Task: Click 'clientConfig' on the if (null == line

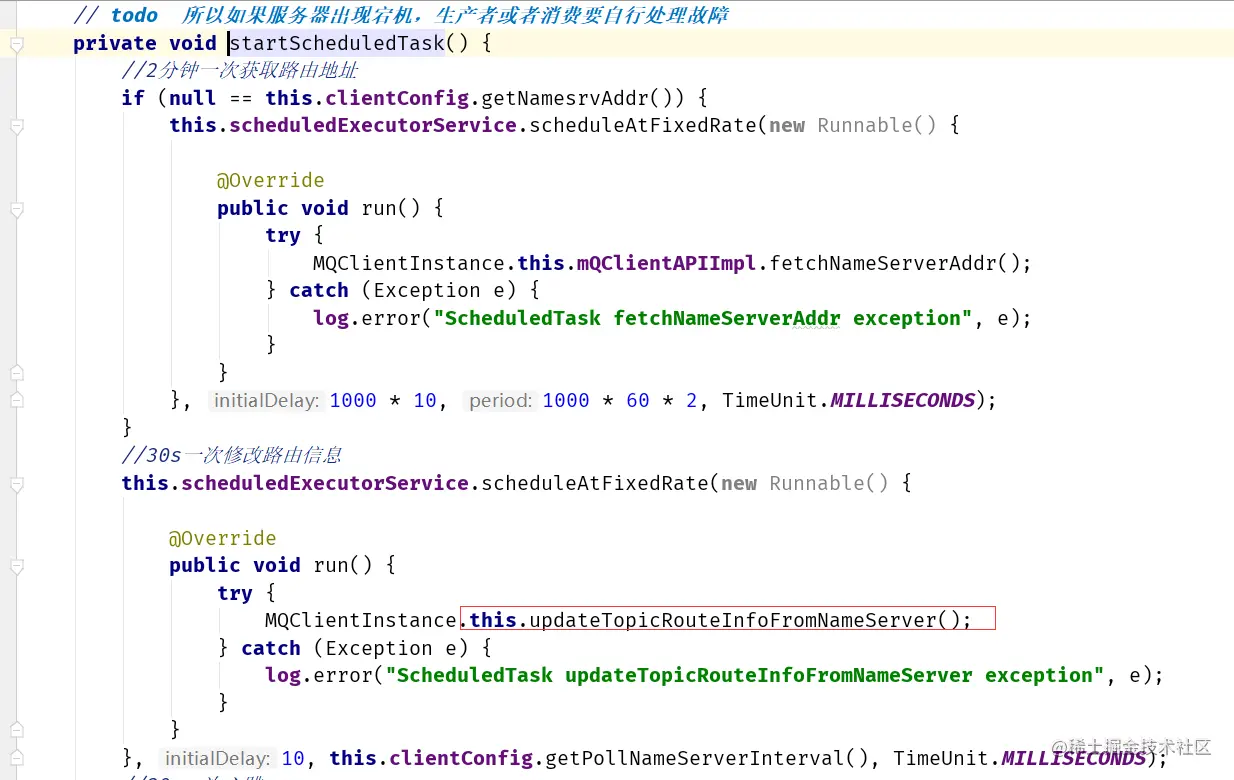Action: [x=397, y=98]
